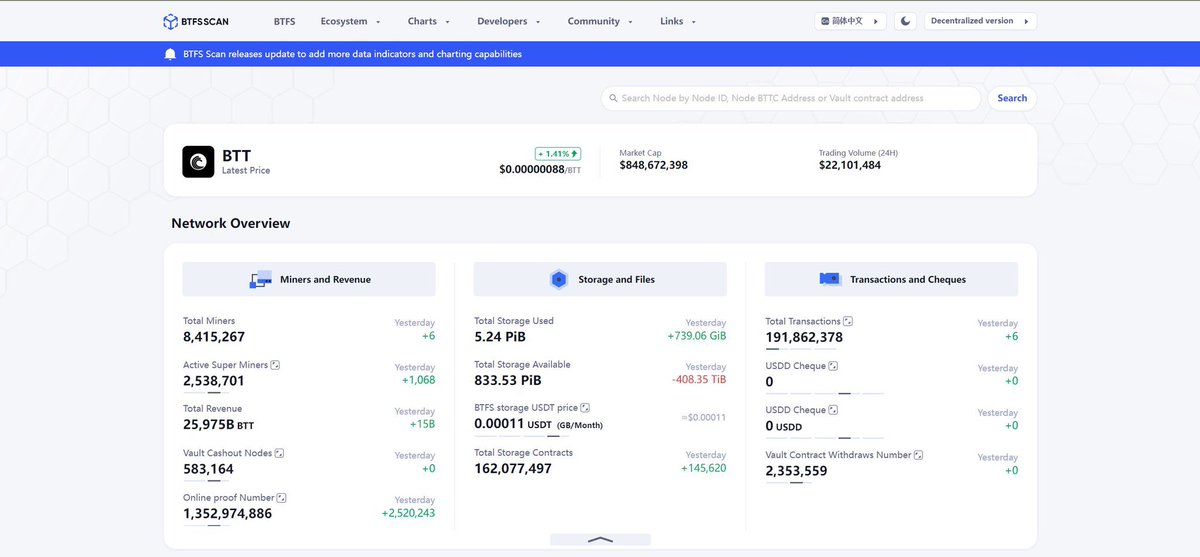Expand the Community menu

pos(600,21)
